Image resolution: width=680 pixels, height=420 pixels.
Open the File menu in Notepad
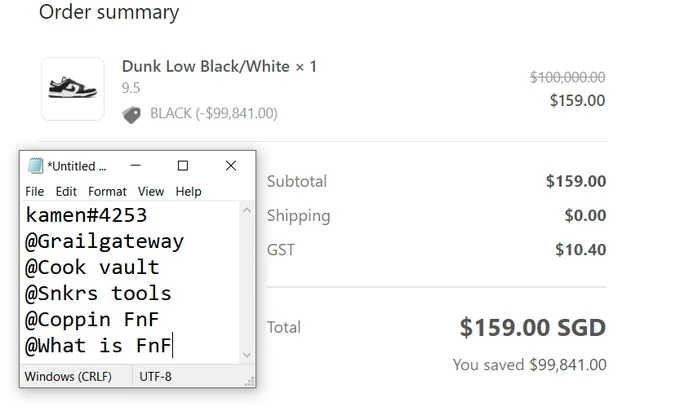(34, 191)
